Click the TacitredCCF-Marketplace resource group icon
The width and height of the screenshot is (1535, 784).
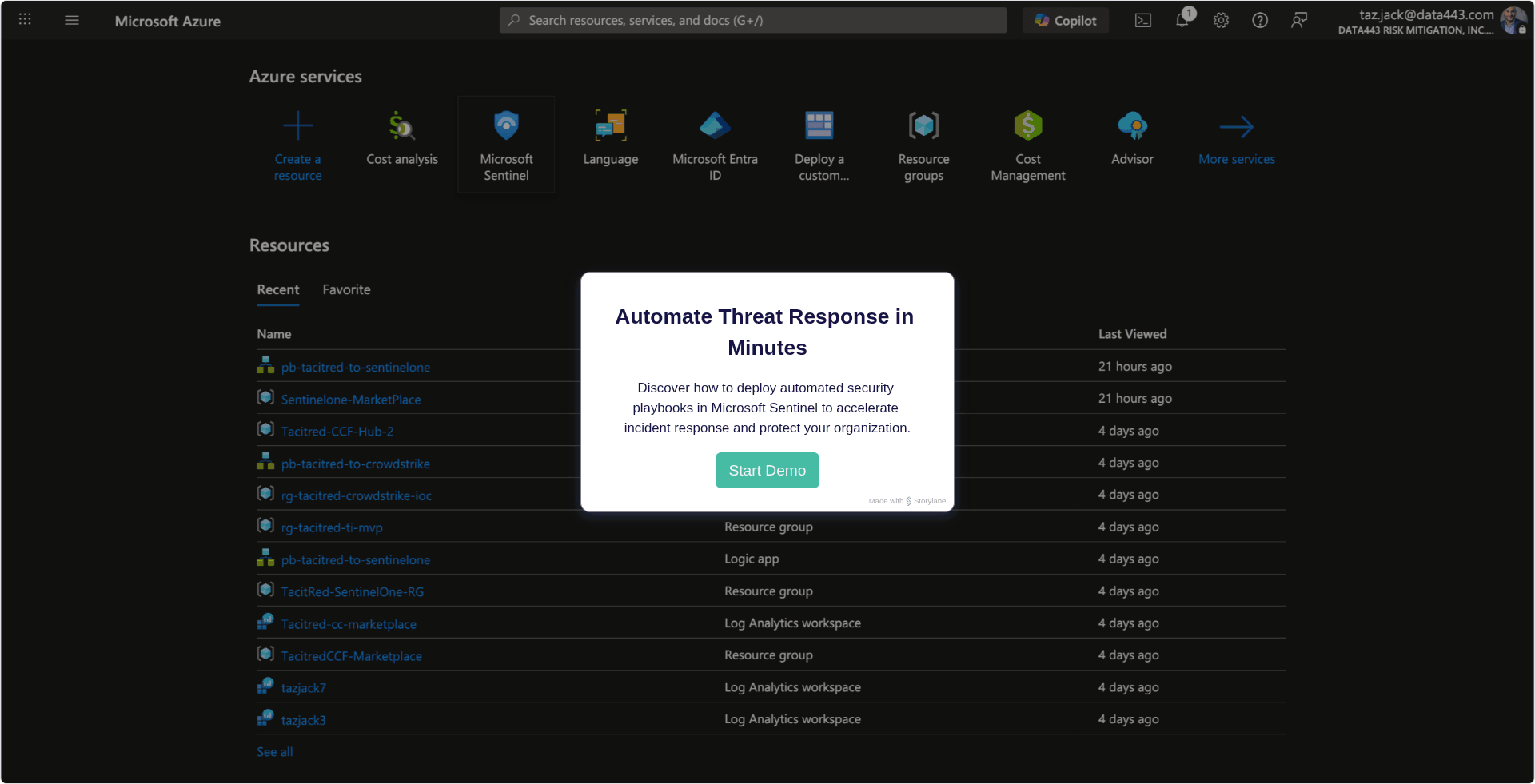coord(265,654)
